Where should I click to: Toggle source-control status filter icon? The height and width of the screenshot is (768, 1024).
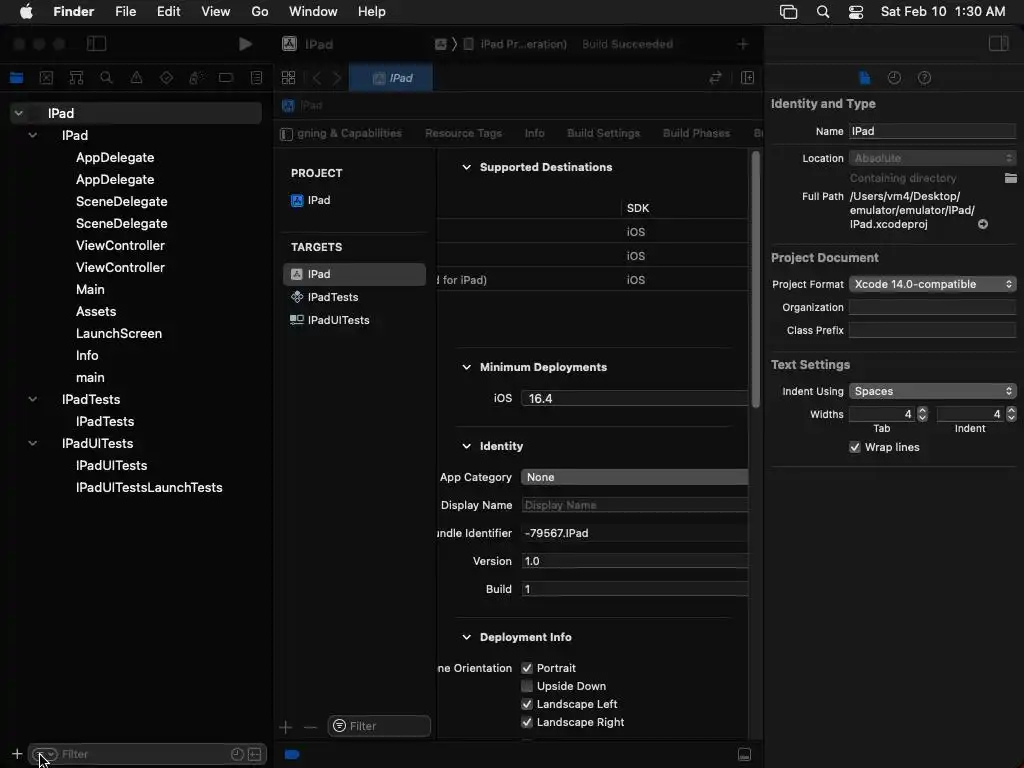pos(255,754)
